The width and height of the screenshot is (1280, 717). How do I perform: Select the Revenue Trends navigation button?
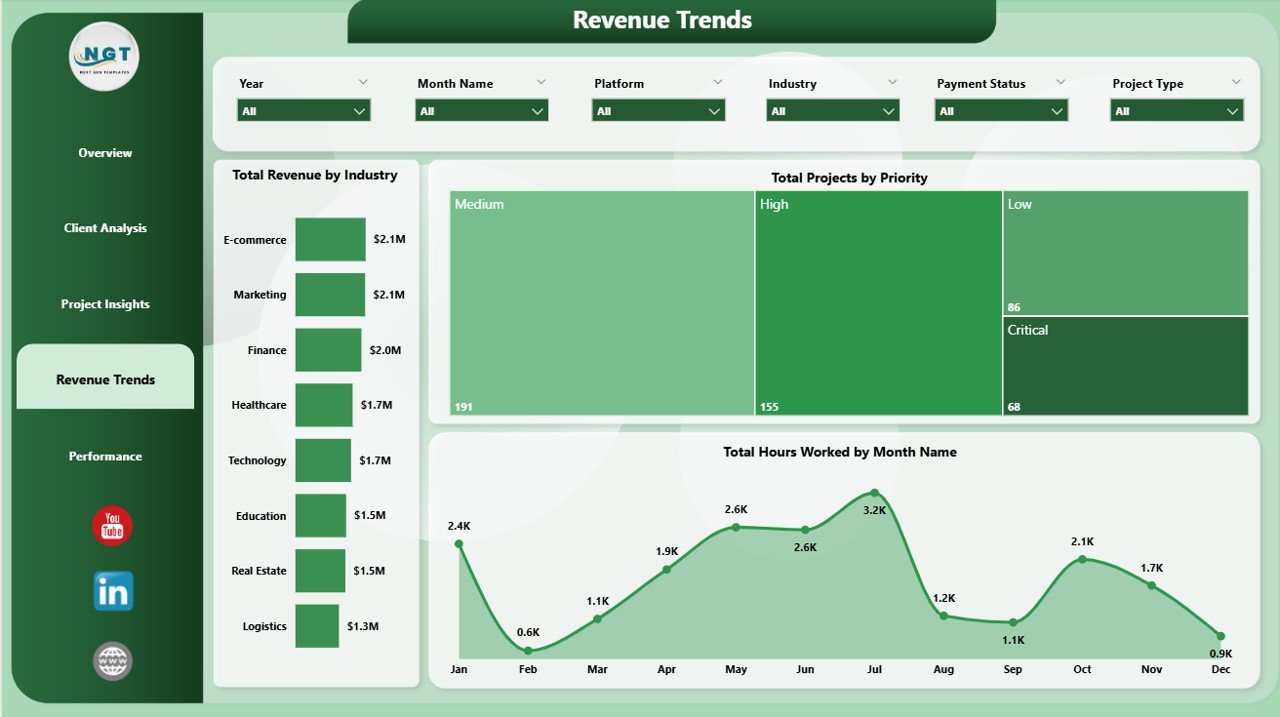point(104,379)
